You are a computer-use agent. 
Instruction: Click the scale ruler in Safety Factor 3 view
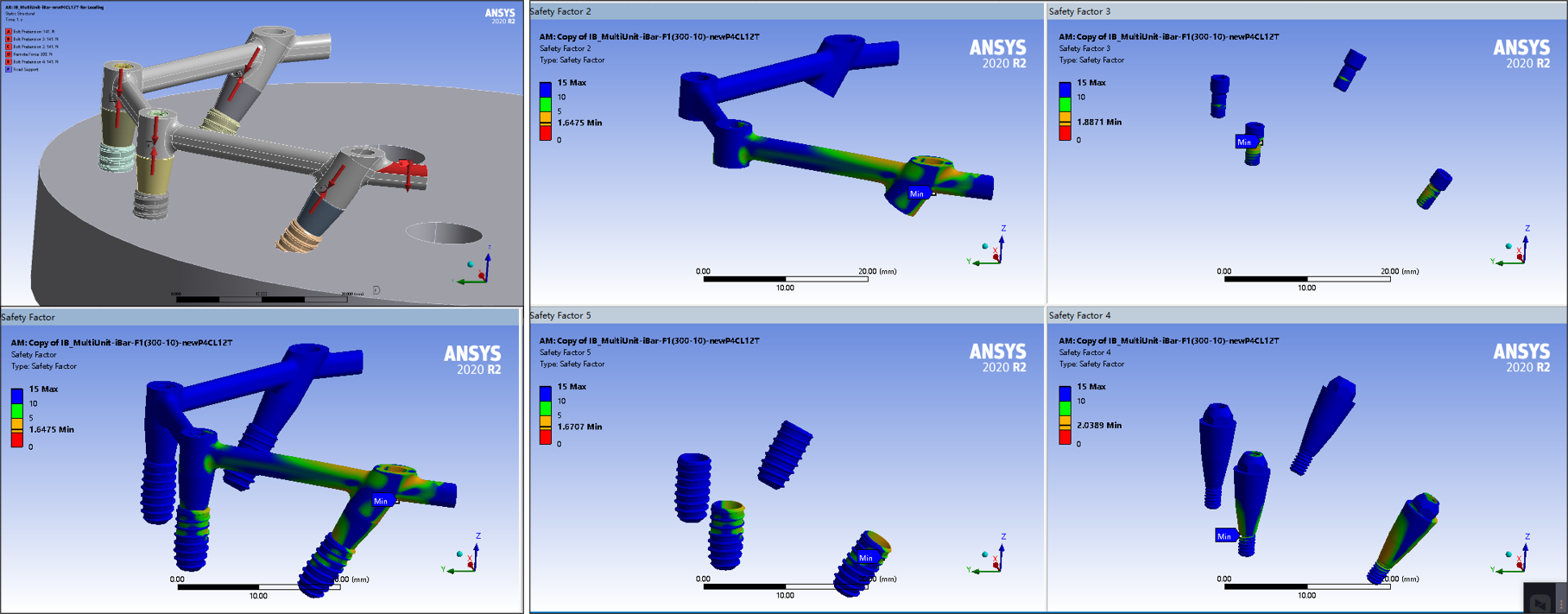(1307, 279)
